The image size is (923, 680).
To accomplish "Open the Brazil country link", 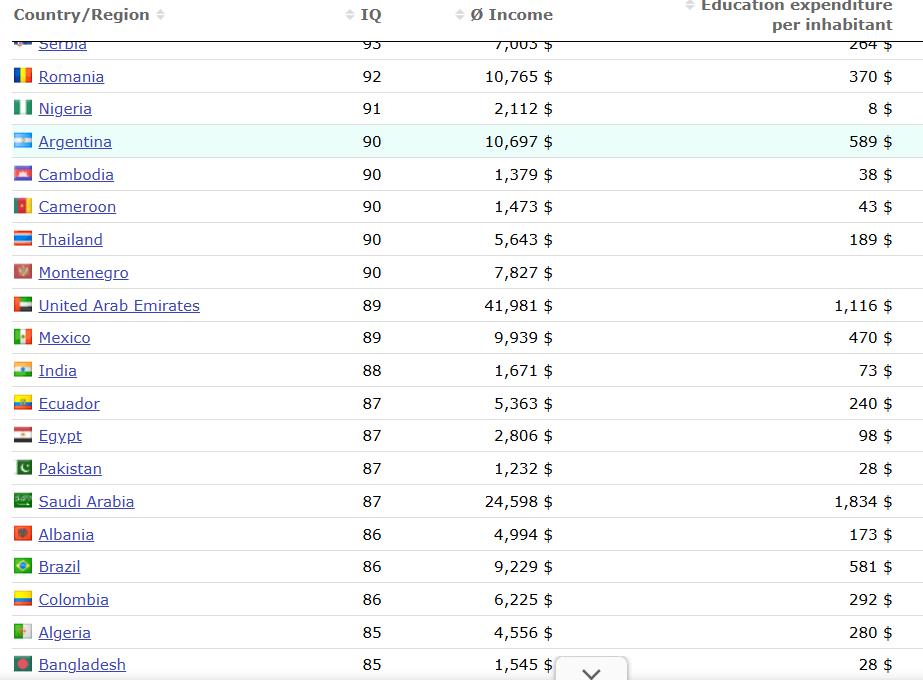I will click(59, 567).
